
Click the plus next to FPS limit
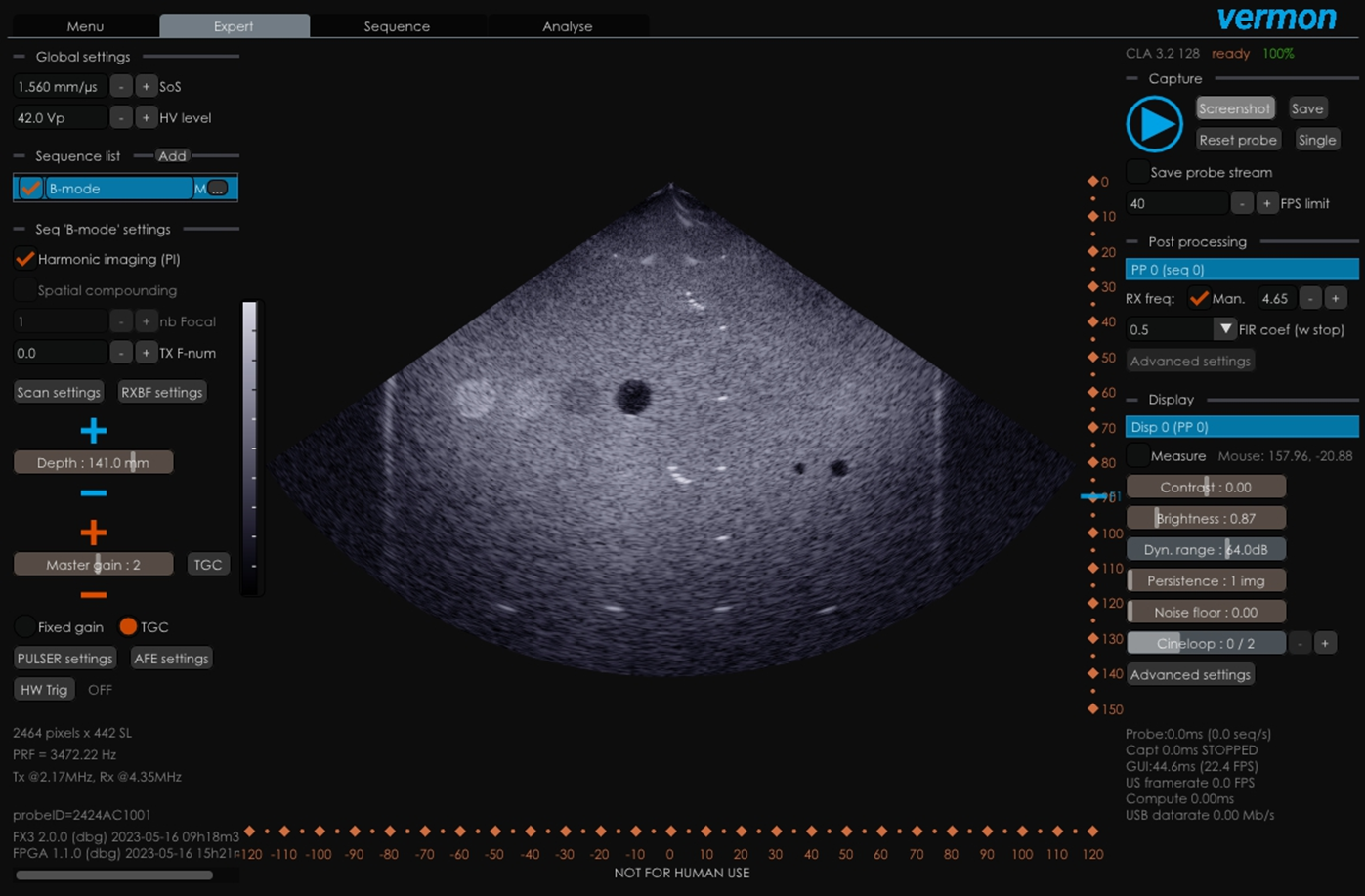1266,203
